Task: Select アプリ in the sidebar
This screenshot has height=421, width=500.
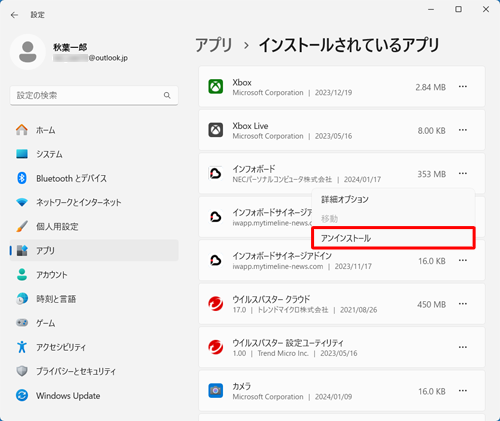Action: (x=94, y=250)
